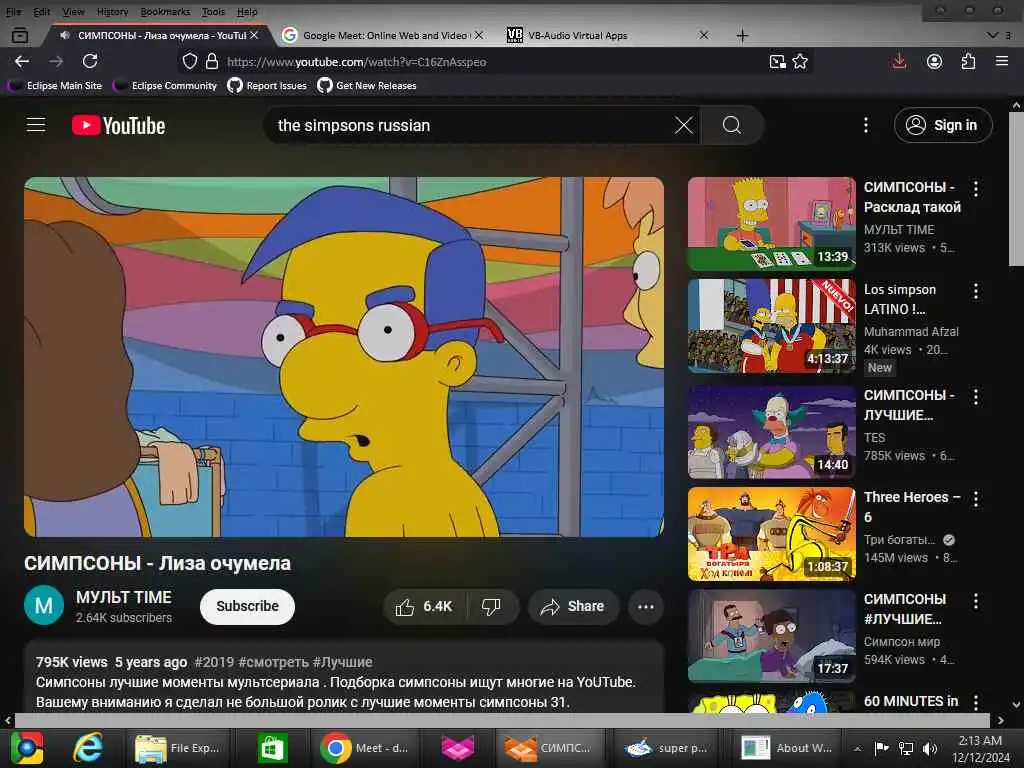Close the VB-Audio Virtual Apps tab
This screenshot has width=1024, height=768.
(x=704, y=35)
